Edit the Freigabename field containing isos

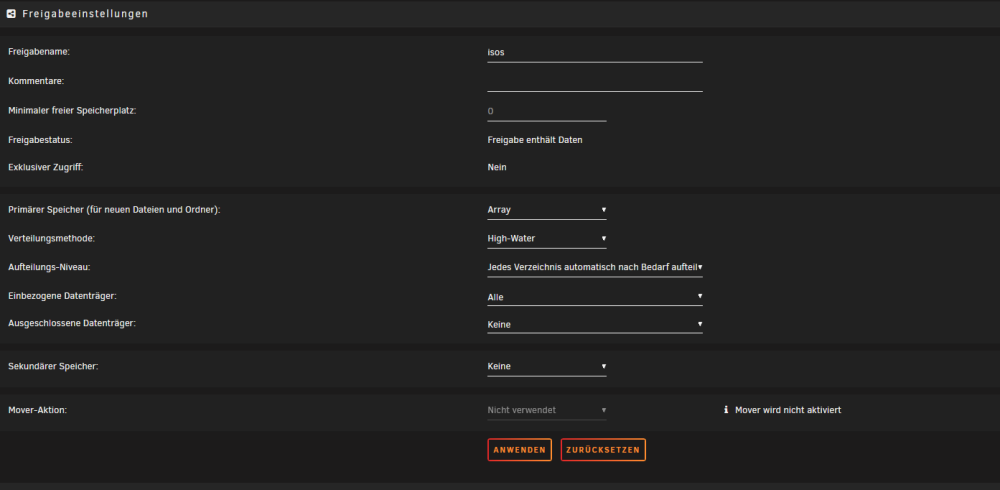(x=594, y=52)
